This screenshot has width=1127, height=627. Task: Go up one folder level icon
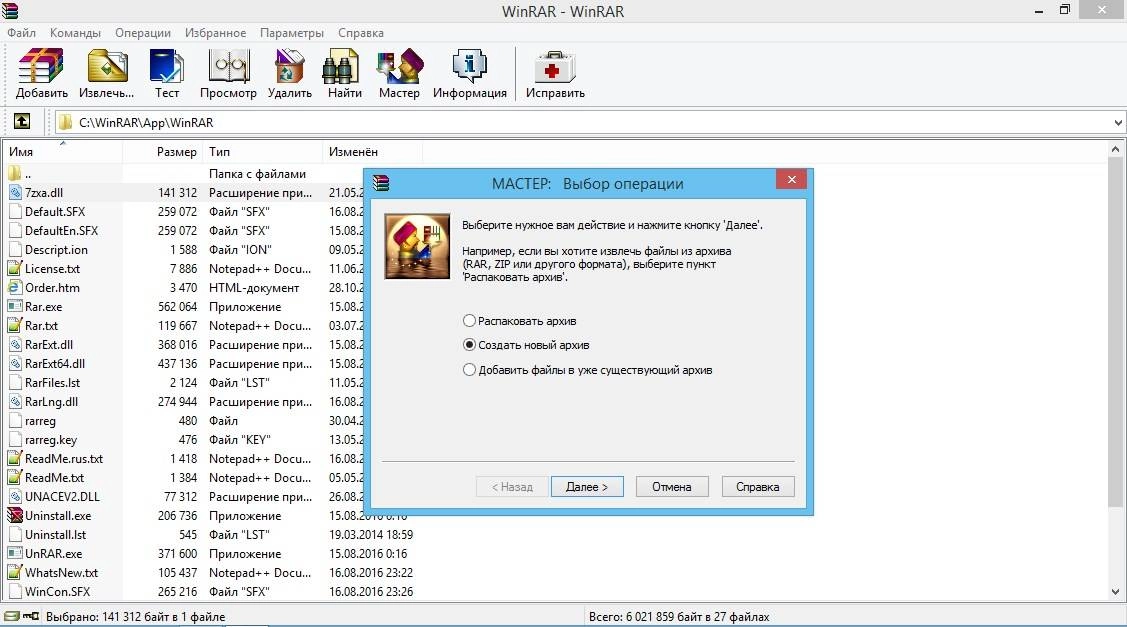[22, 122]
